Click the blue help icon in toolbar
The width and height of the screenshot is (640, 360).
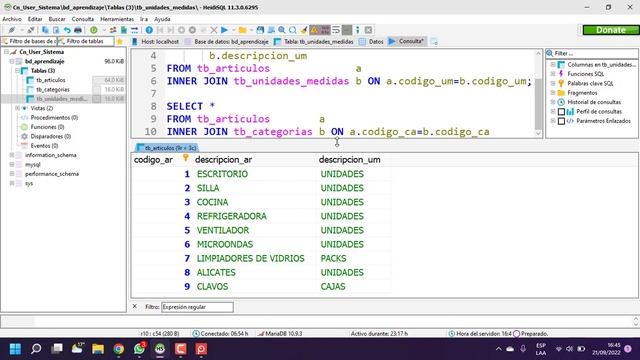click(149, 30)
